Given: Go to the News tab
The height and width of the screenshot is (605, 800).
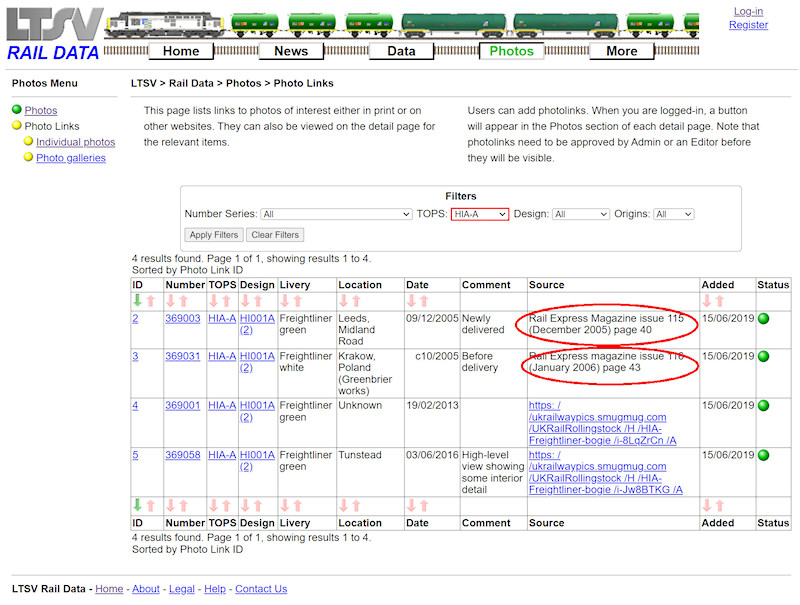Looking at the screenshot, I should (291, 51).
